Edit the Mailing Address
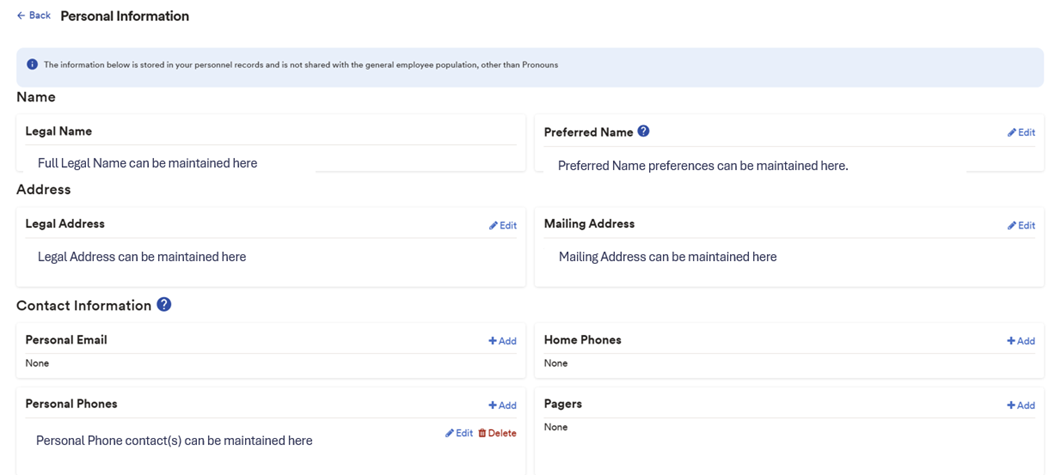 pos(1021,226)
